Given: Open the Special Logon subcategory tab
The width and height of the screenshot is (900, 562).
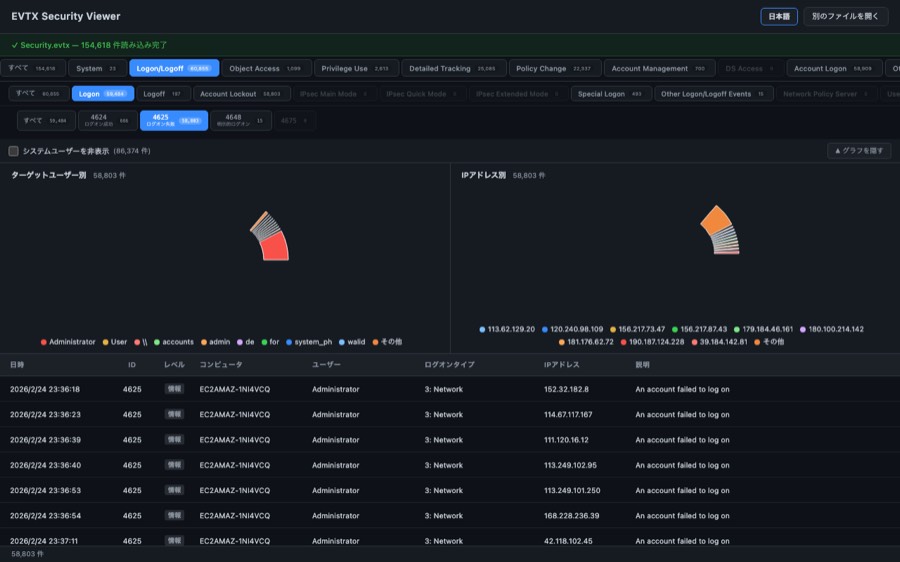Looking at the screenshot, I should pyautogui.click(x=611, y=94).
